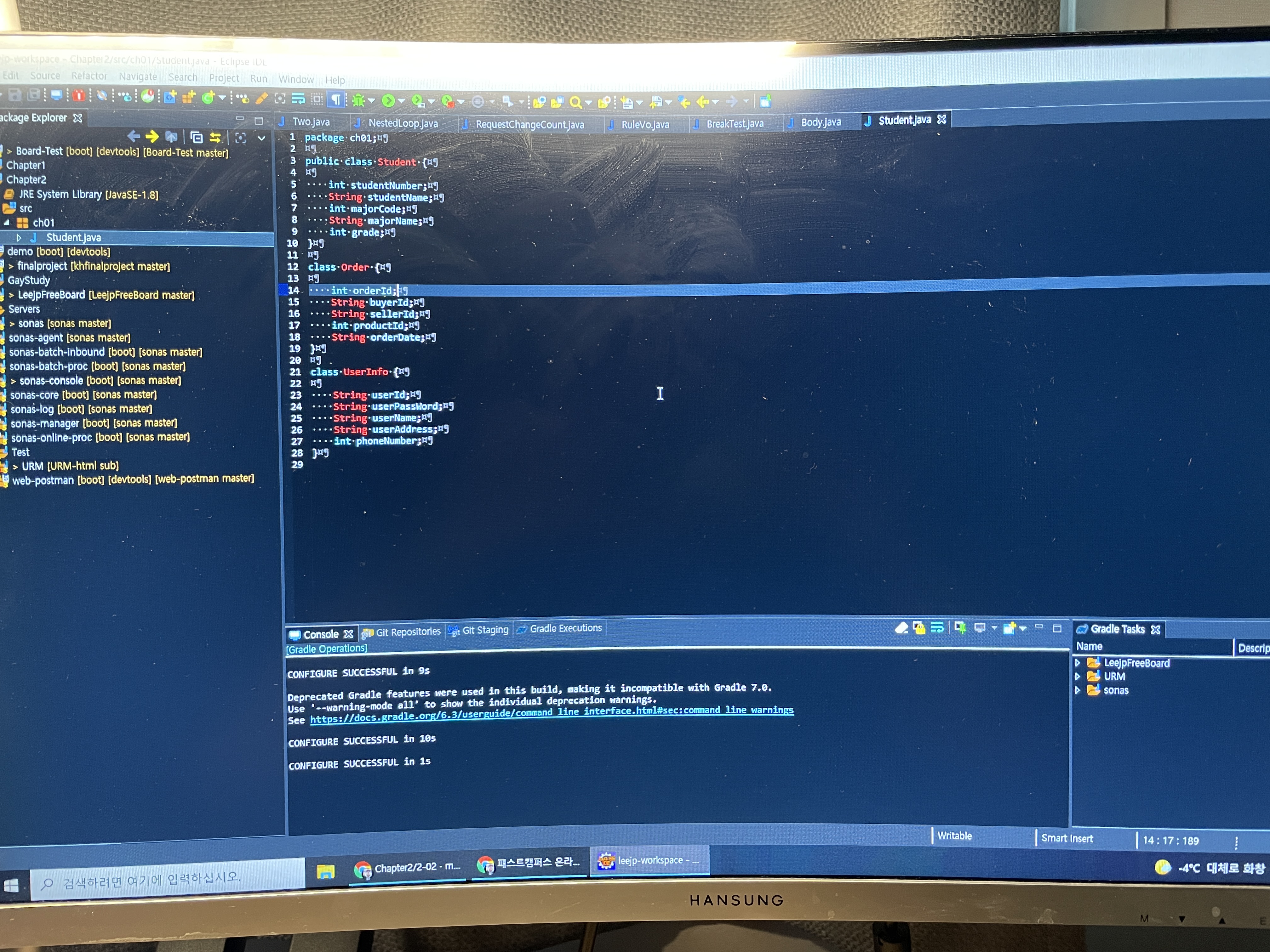This screenshot has width=1270, height=952.
Task: Expand LeejpFreeBoard in Gradle Tasks
Action: pyautogui.click(x=1078, y=663)
